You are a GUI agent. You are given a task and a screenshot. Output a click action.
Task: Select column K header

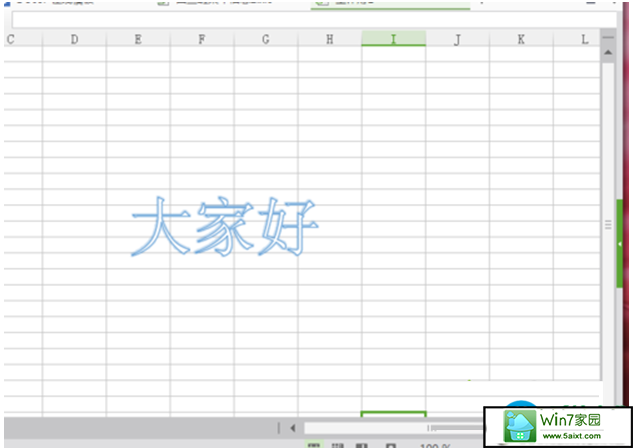521,39
